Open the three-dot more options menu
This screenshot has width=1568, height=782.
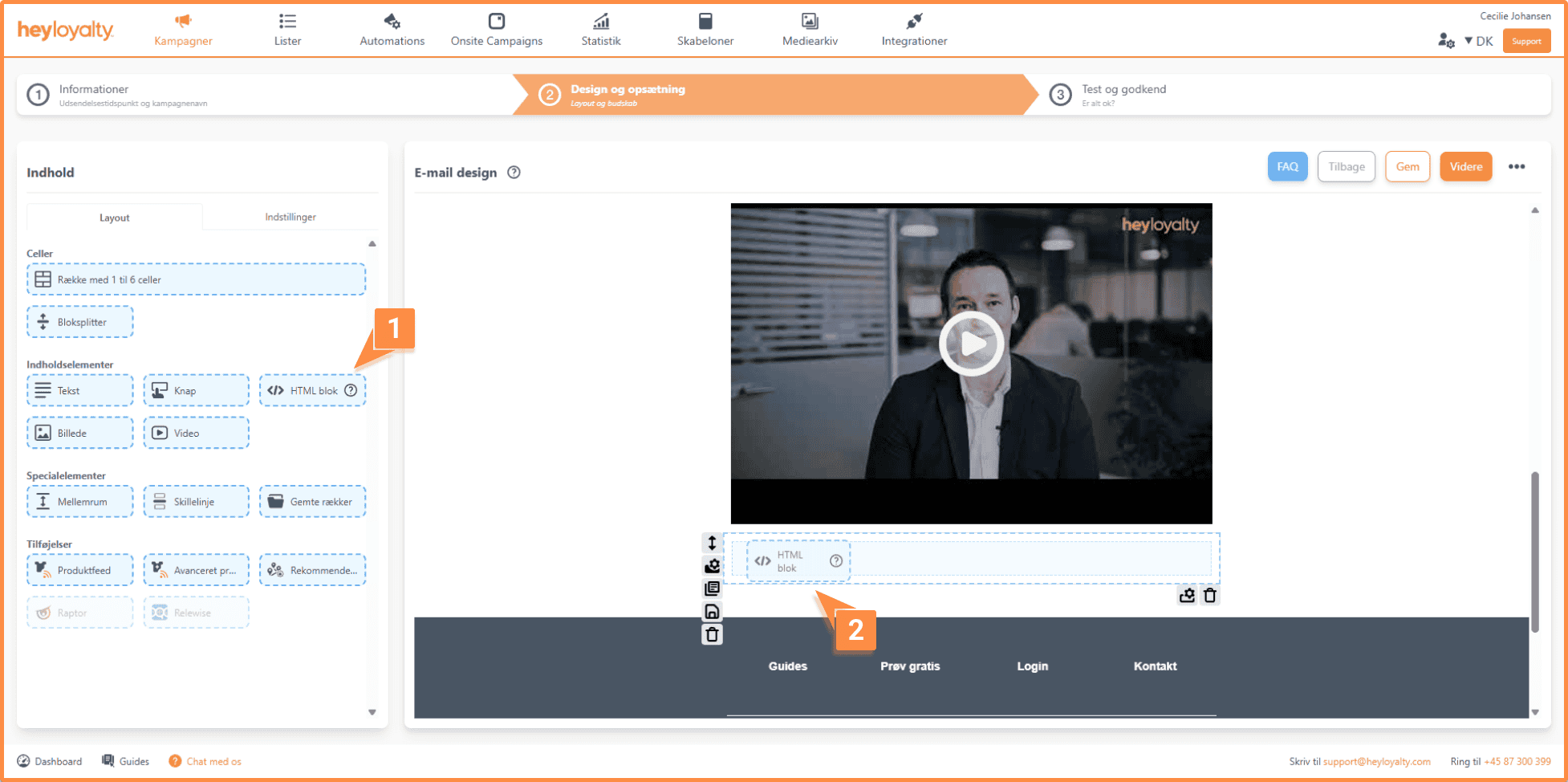click(x=1516, y=167)
